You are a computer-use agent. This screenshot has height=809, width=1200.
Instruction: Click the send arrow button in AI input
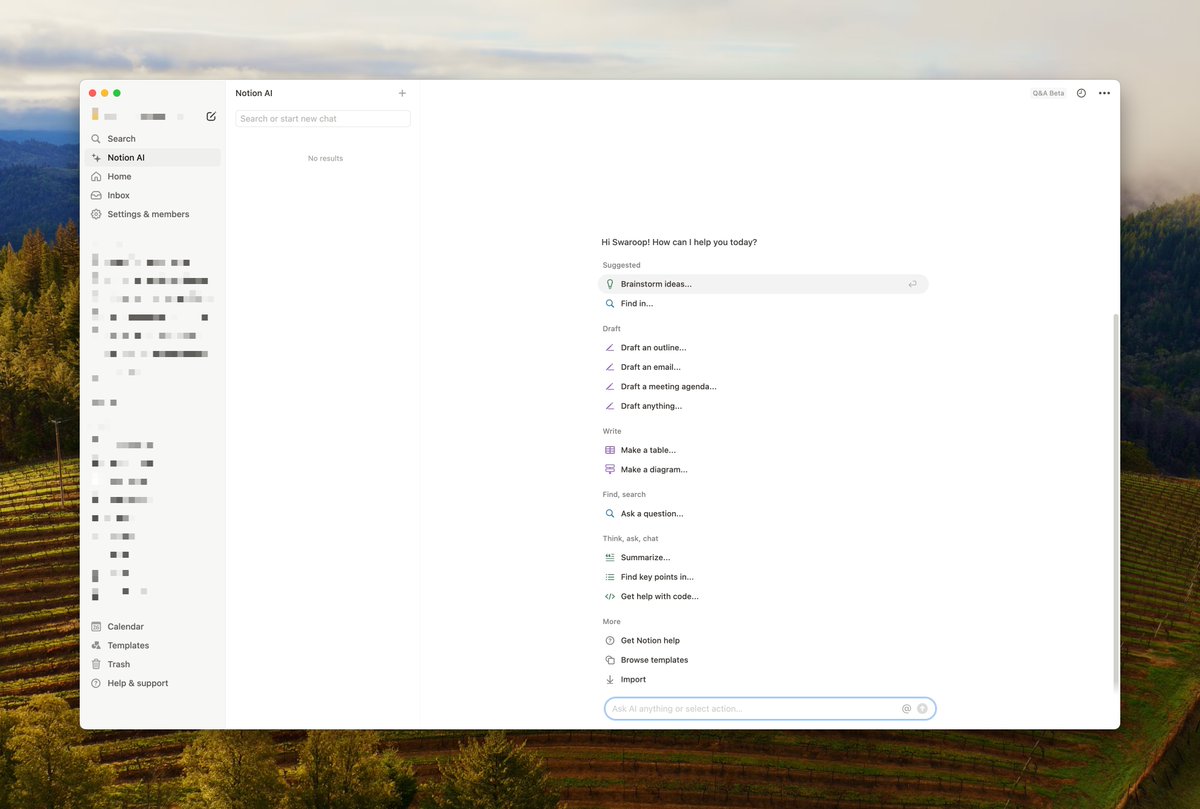point(922,709)
